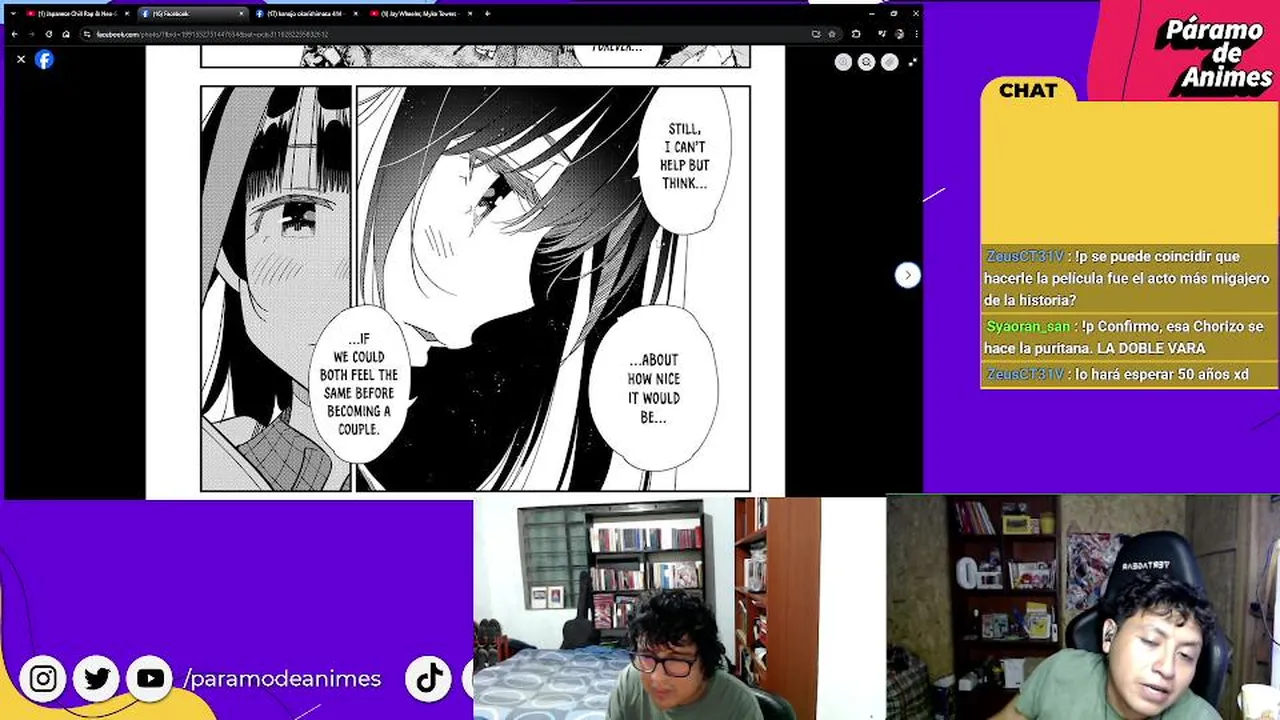Bookmark this page with star icon

click(832, 34)
